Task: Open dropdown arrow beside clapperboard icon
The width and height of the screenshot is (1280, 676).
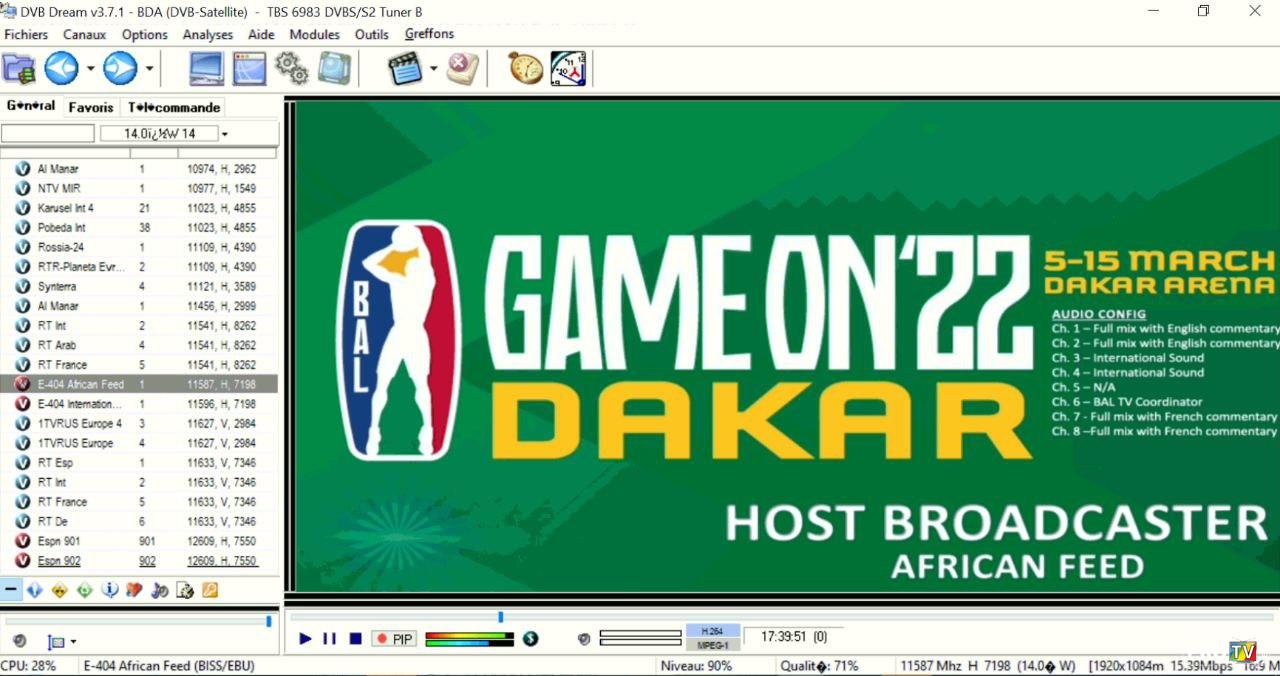Action: [433, 69]
